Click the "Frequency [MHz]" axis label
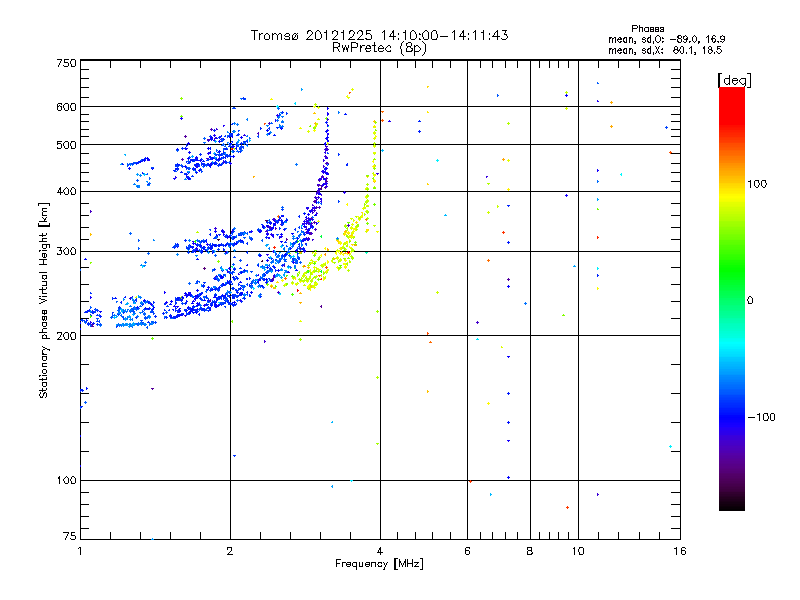 pyautogui.click(x=379, y=563)
